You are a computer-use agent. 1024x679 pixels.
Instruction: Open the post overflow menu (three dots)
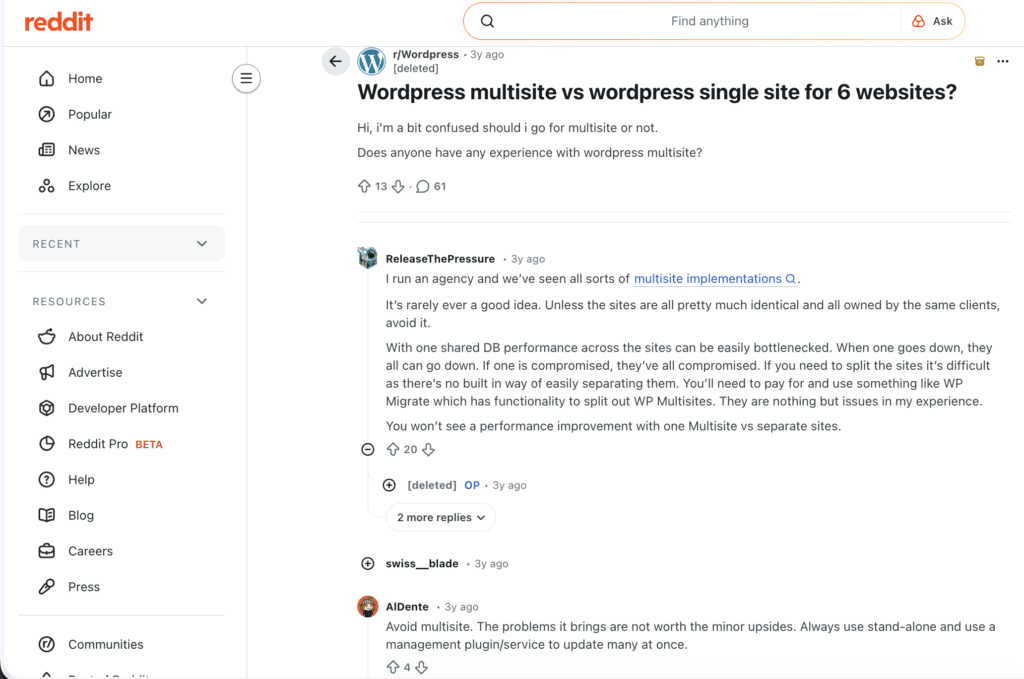(x=1002, y=61)
